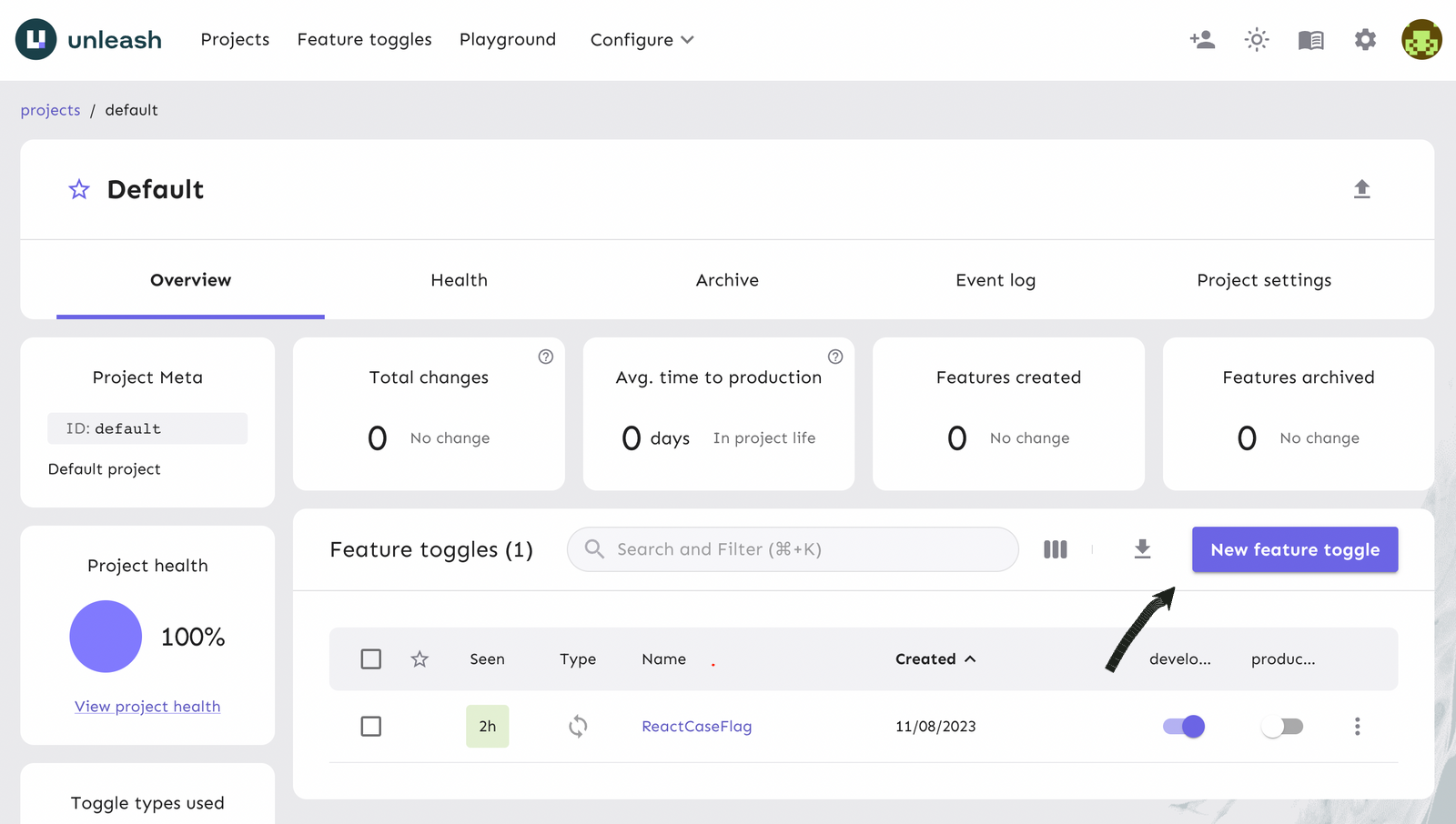Viewport: 1456px width, 824px height.
Task: Open the ReactCaseFlag feature link
Action: 695,726
